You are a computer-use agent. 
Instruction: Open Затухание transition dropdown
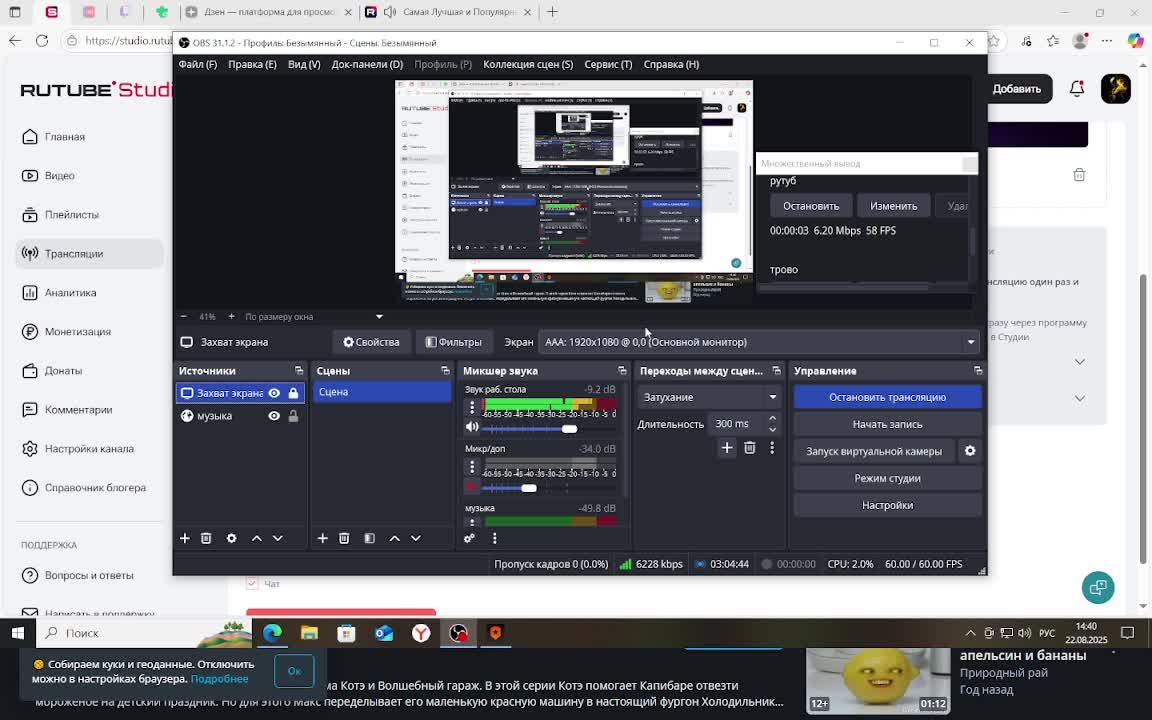708,397
